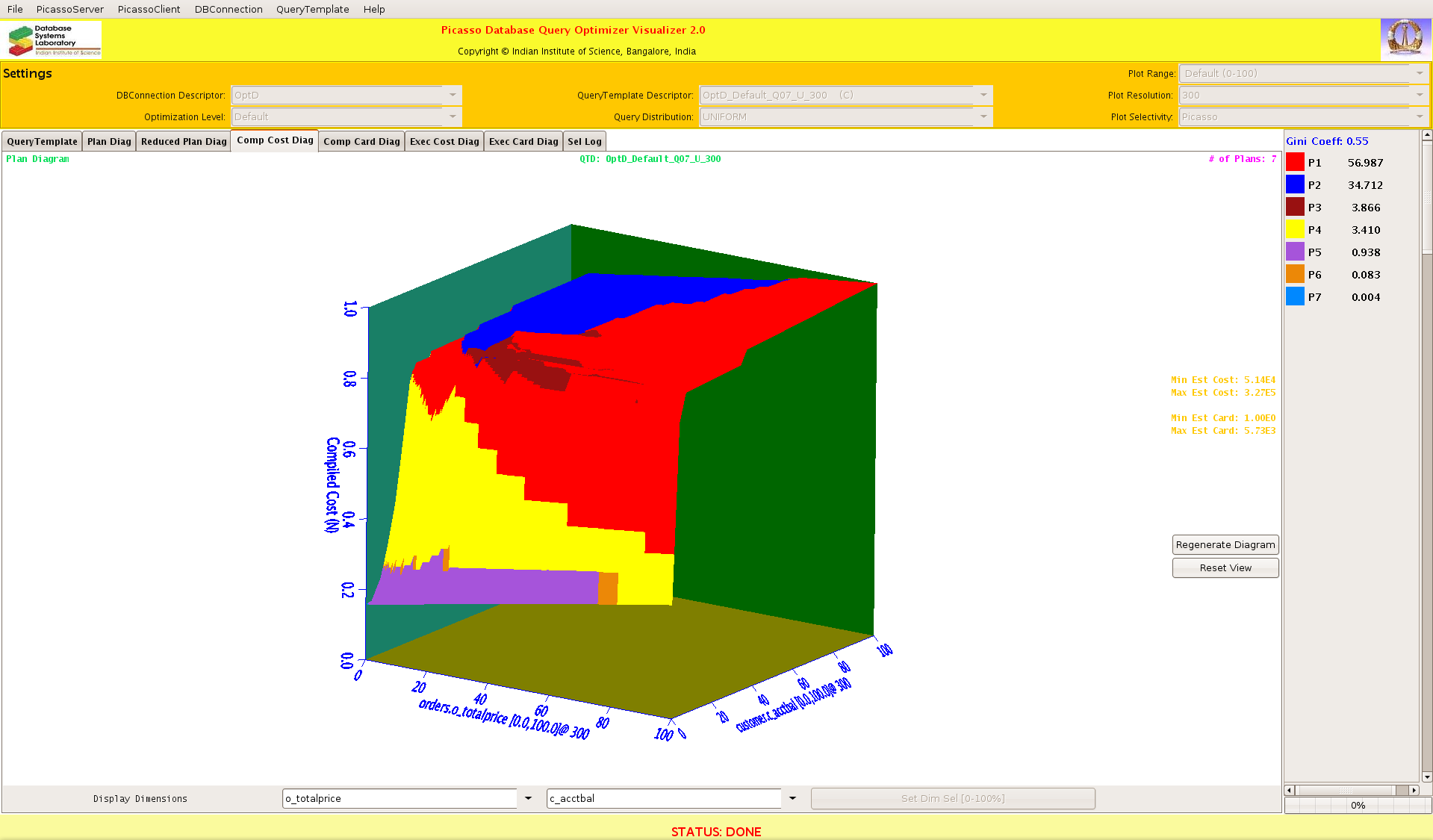Click the yellow P4 plan swatch
This screenshot has width=1433, height=840.
pyautogui.click(x=1295, y=230)
